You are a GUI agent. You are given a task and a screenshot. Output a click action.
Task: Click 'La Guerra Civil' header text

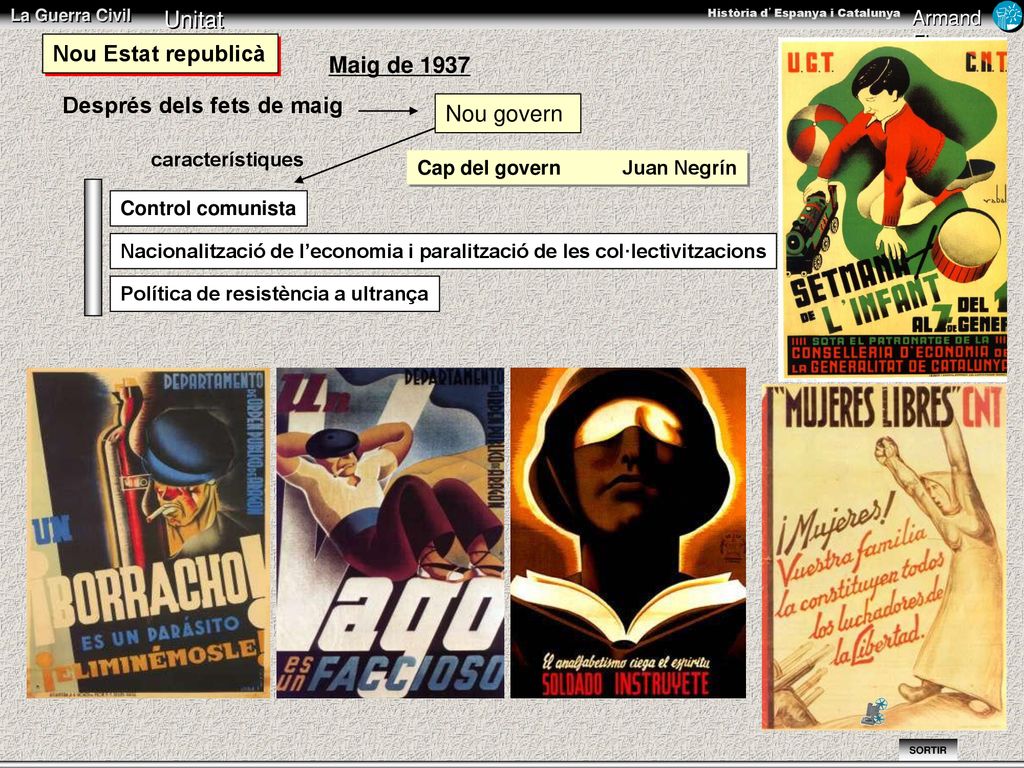(x=71, y=15)
